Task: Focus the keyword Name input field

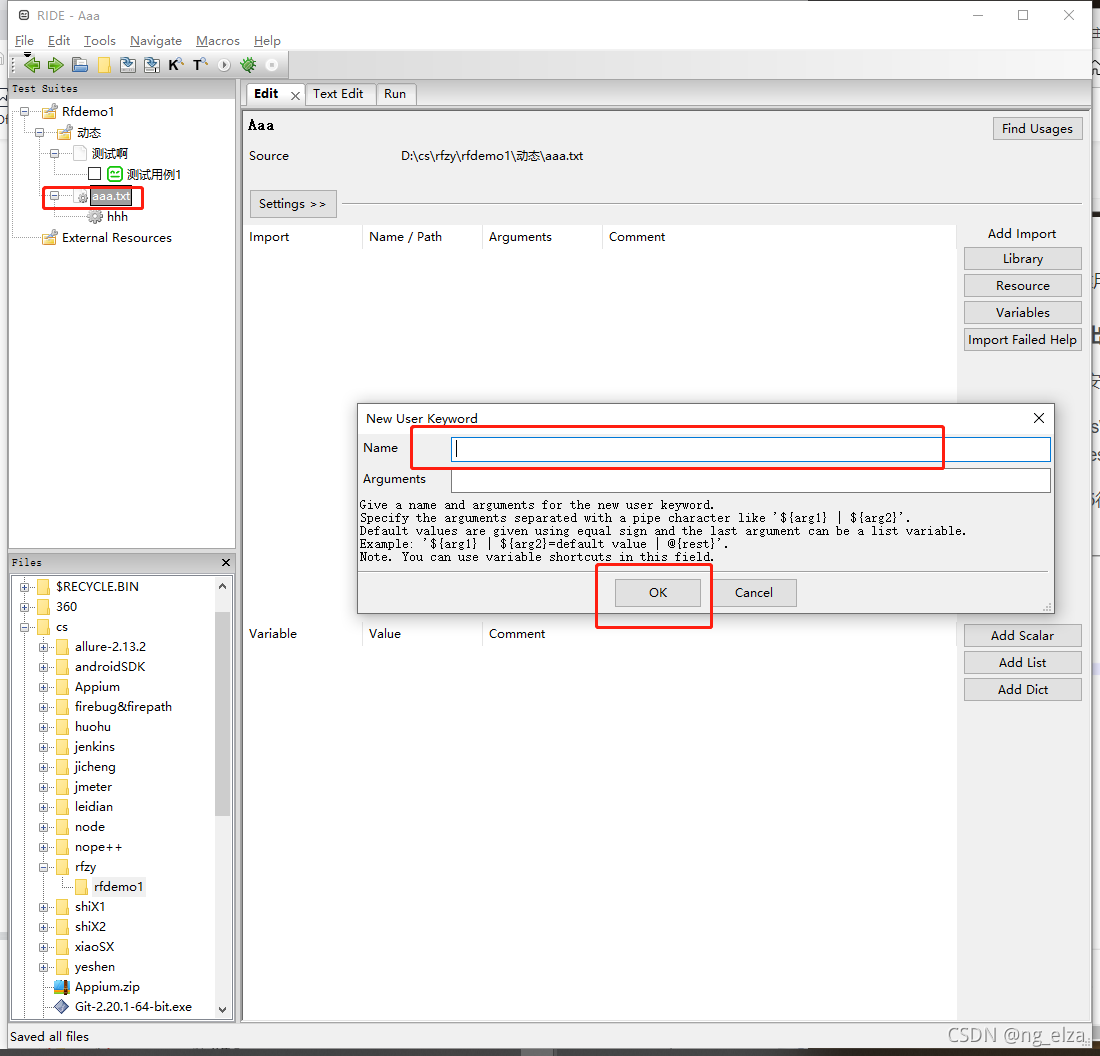Action: [751, 449]
